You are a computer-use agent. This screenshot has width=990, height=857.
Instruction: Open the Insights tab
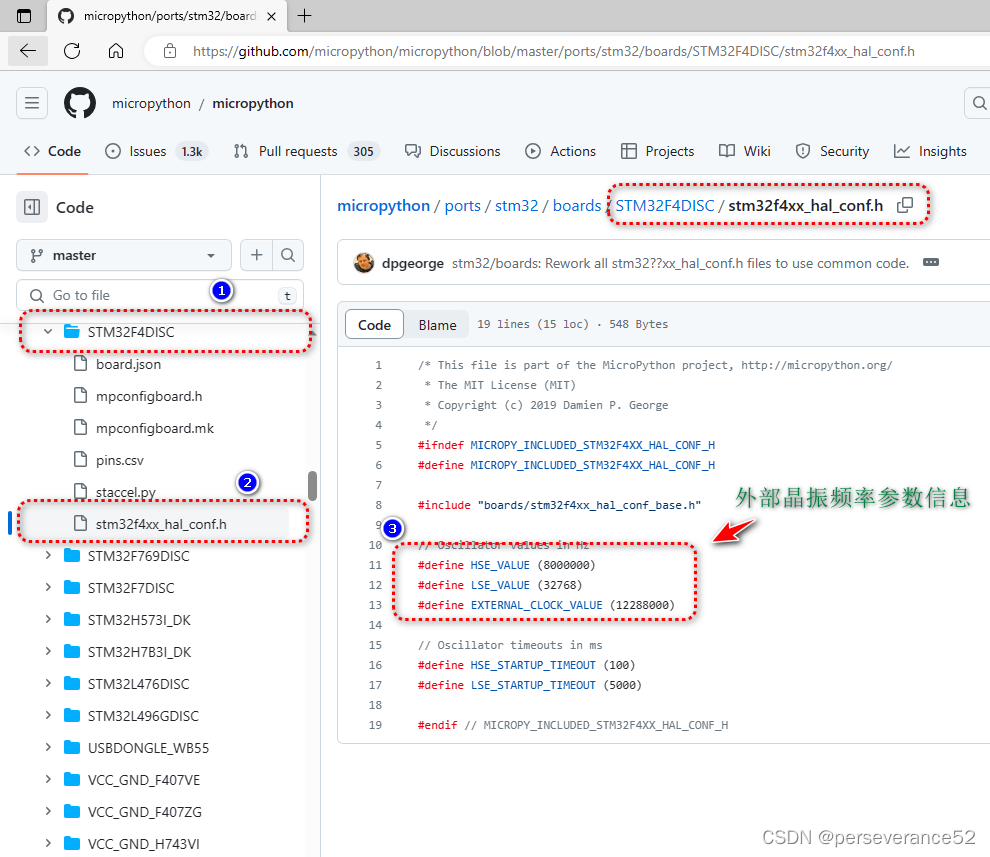tap(930, 152)
